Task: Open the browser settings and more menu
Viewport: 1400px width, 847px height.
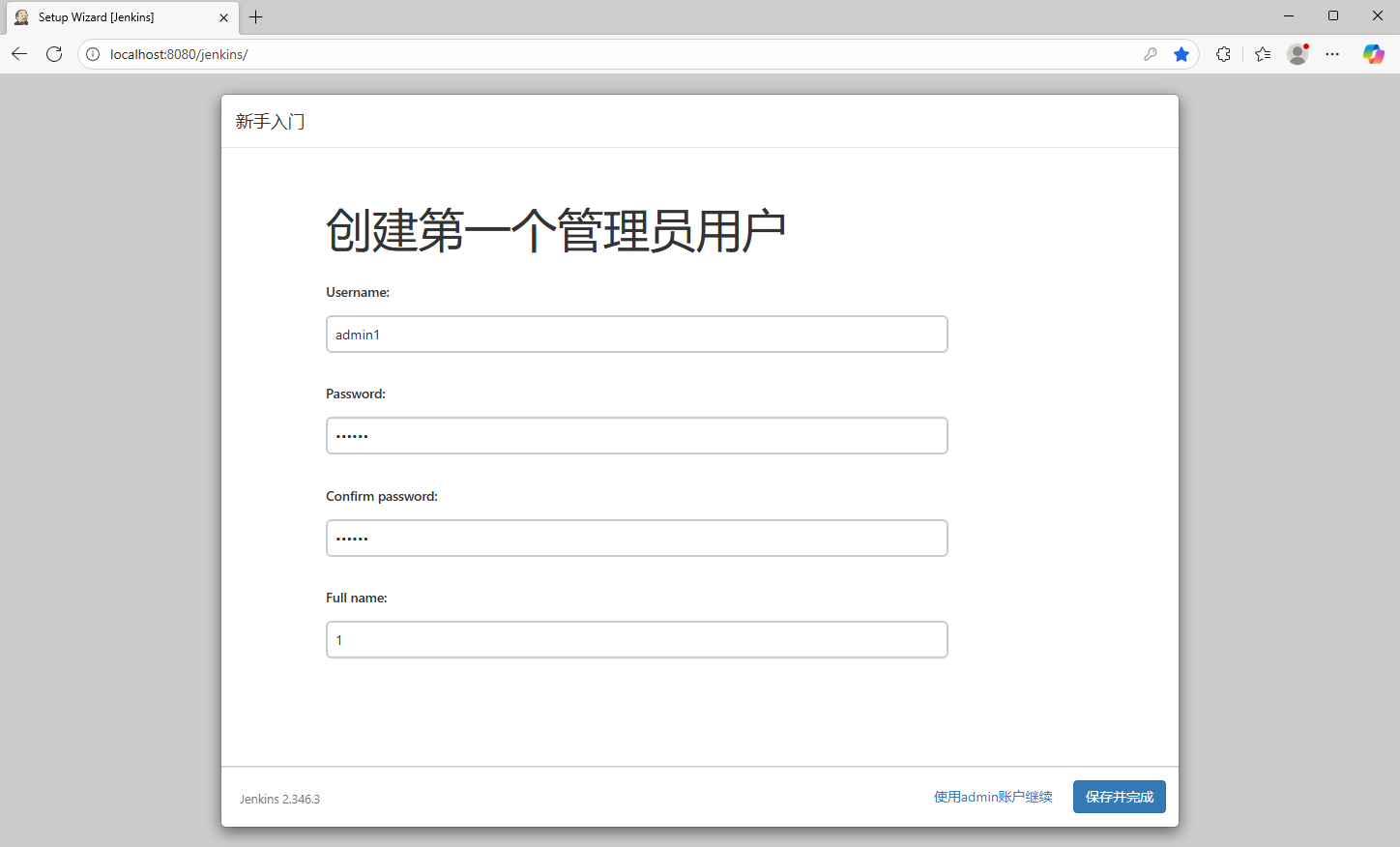Action: point(1333,54)
